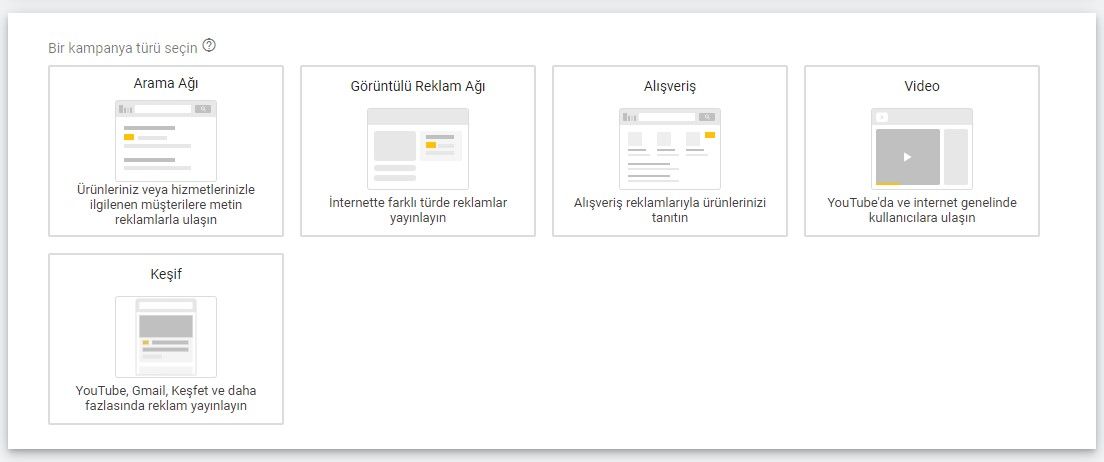Click the yellow ad badge in Alışveriş illustration
The width and height of the screenshot is (1104, 462).
(710, 134)
